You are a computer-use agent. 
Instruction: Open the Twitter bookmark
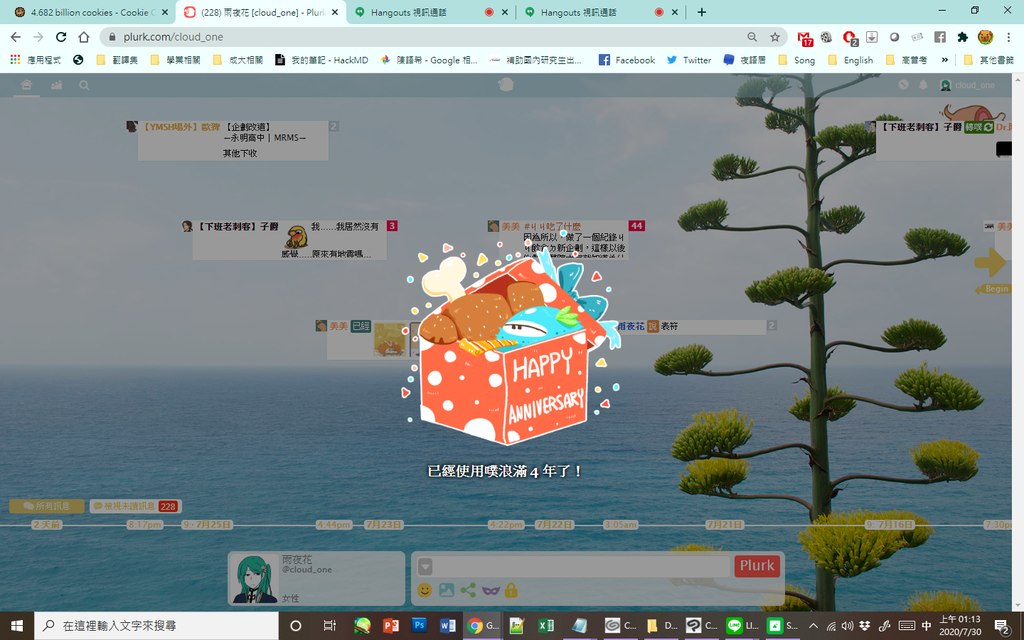pyautogui.click(x=689, y=60)
